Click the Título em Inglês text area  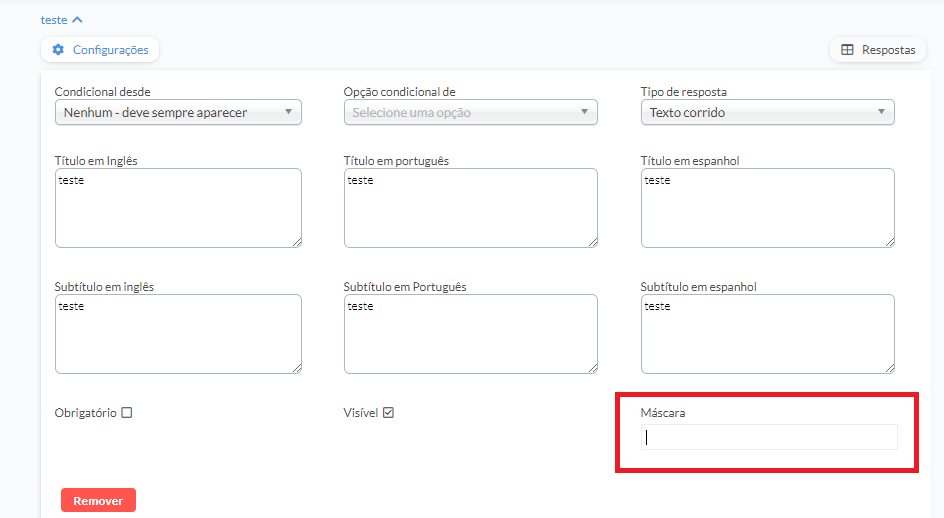pos(178,208)
